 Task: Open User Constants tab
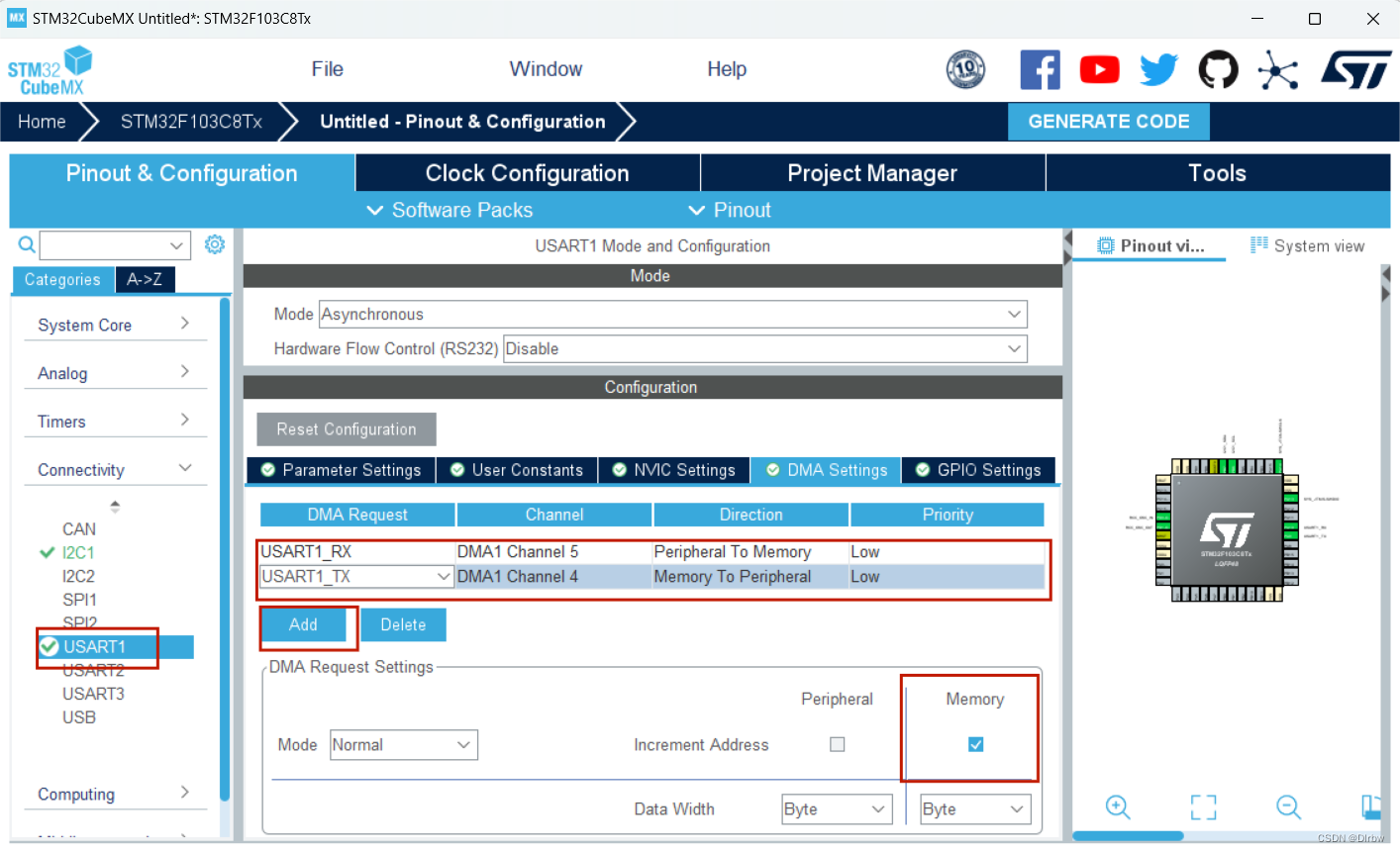517,470
